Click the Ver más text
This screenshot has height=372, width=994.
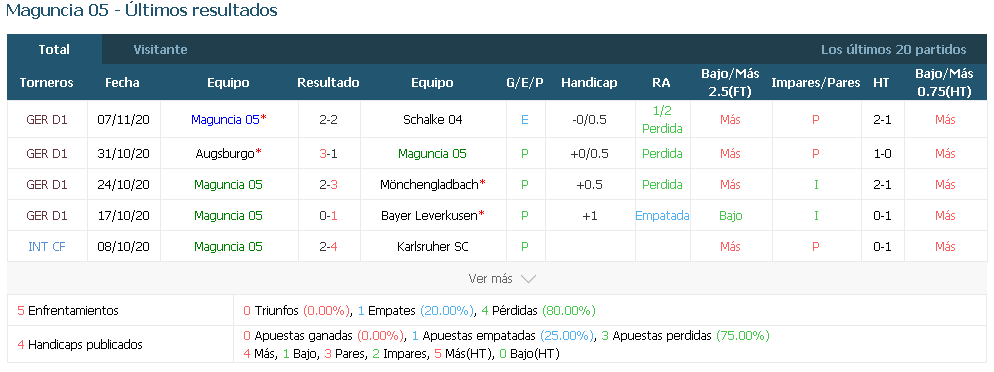[491, 279]
